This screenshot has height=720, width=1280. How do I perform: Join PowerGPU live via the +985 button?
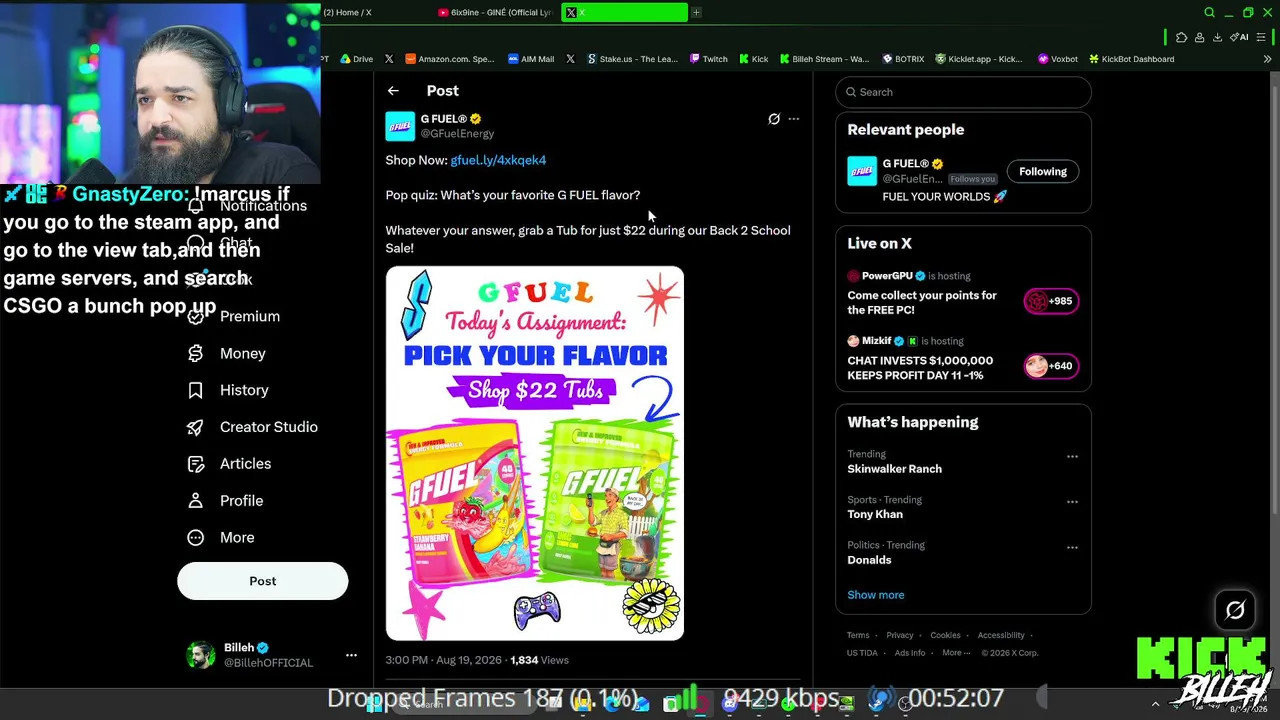1051,301
